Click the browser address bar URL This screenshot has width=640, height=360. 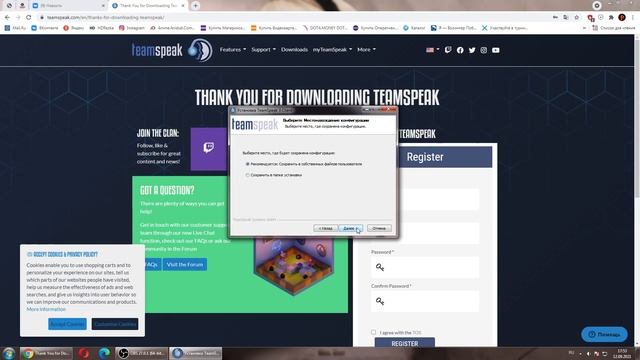[106, 17]
